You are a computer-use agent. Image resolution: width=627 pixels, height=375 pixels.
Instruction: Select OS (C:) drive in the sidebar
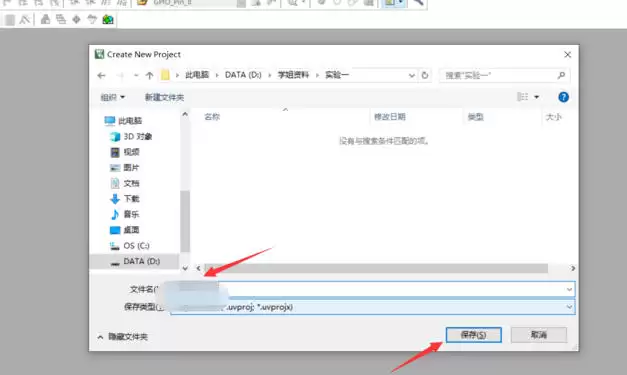pyautogui.click(x=136, y=245)
